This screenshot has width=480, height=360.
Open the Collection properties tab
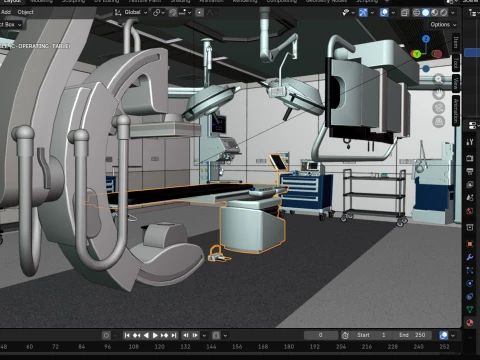click(x=470, y=227)
